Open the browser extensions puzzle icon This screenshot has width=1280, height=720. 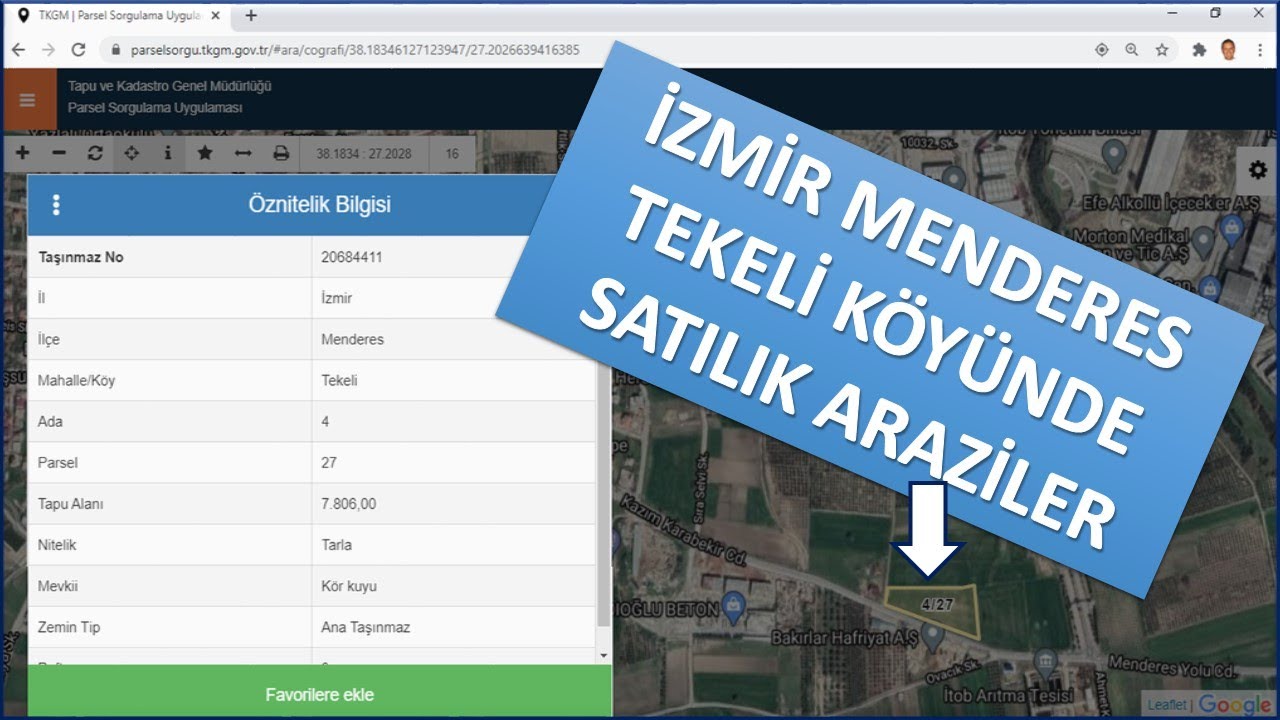[1199, 50]
